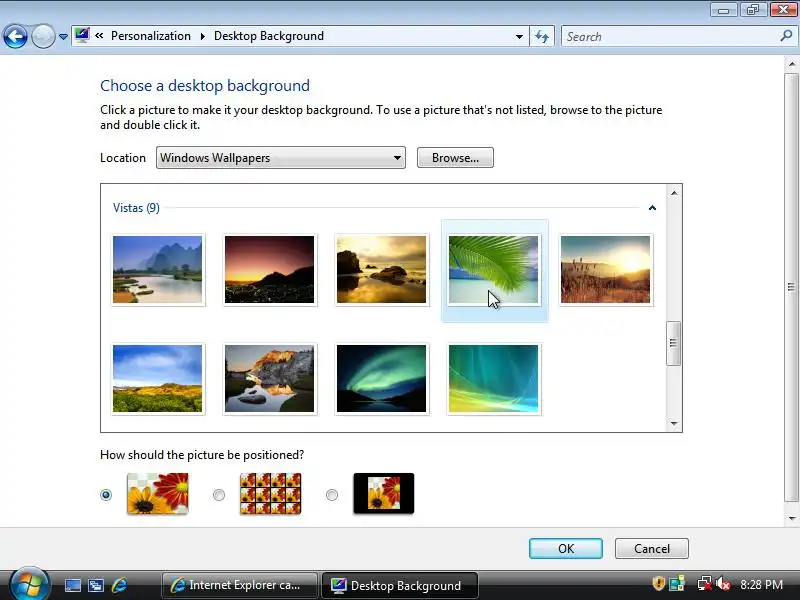800x600 pixels.
Task: Click the Control Panel icon in address bar
Action: [x=82, y=36]
